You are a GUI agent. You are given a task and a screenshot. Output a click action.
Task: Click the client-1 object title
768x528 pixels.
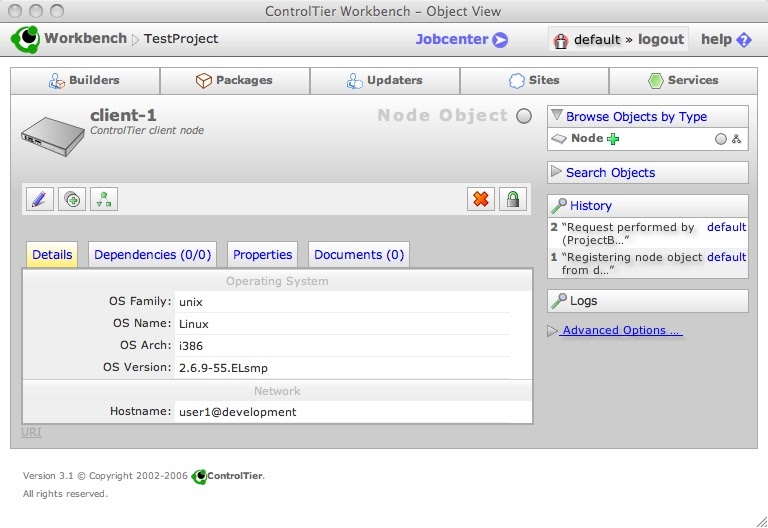(x=123, y=115)
